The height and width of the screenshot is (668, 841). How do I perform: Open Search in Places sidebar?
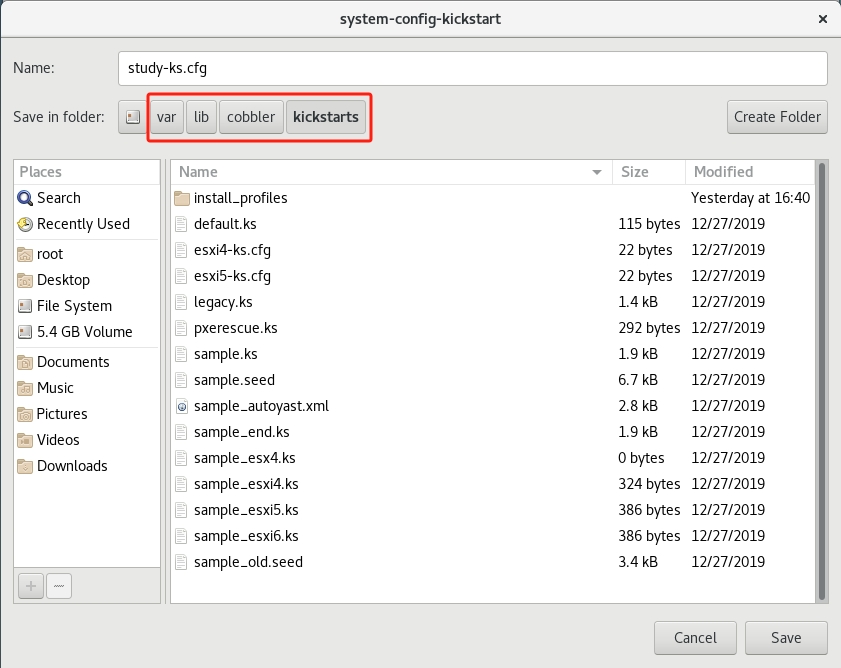point(58,198)
